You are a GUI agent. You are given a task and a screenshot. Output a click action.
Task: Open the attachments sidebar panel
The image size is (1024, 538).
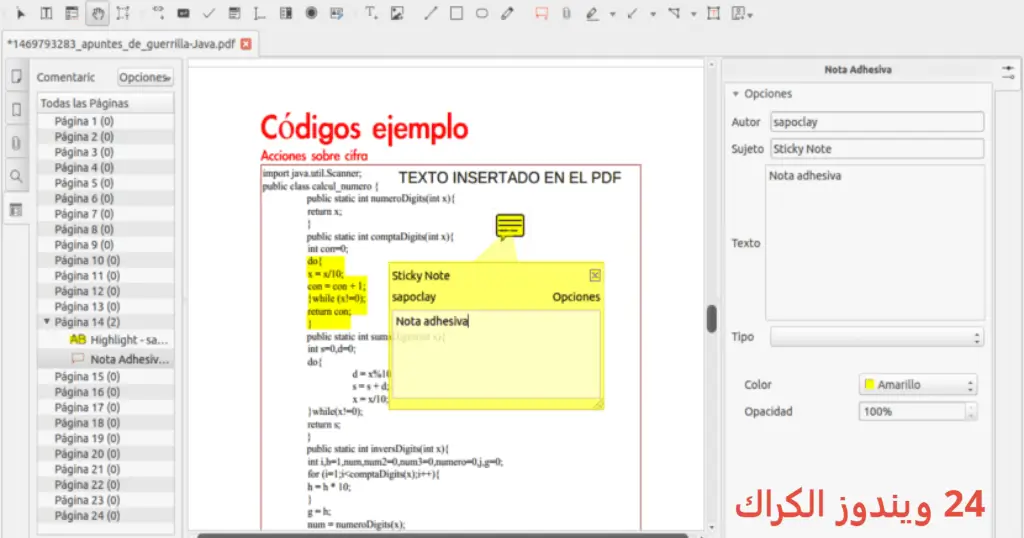click(x=16, y=143)
